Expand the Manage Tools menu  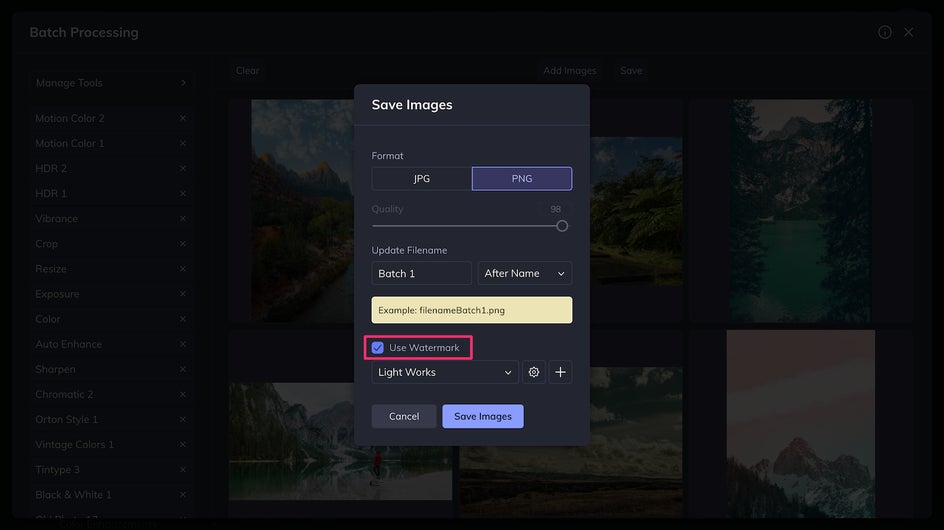111,83
